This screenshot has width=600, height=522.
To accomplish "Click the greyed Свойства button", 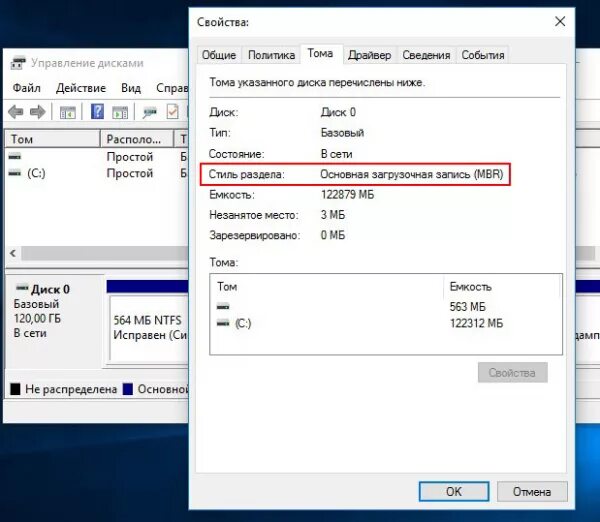I will 512,372.
